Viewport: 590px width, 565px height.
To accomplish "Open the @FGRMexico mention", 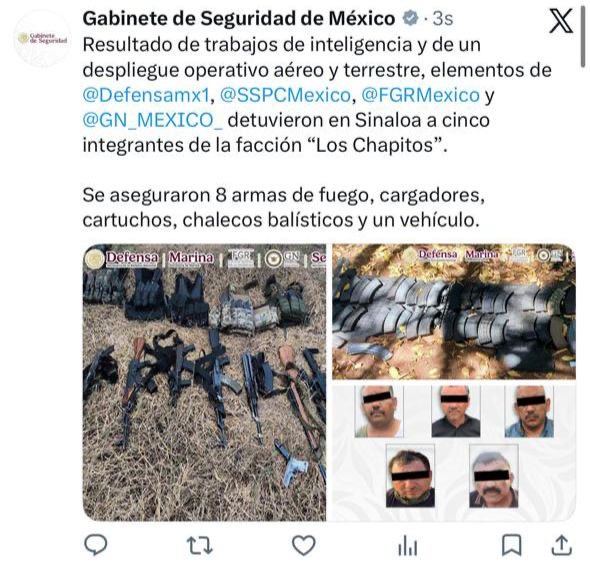I will point(420,95).
